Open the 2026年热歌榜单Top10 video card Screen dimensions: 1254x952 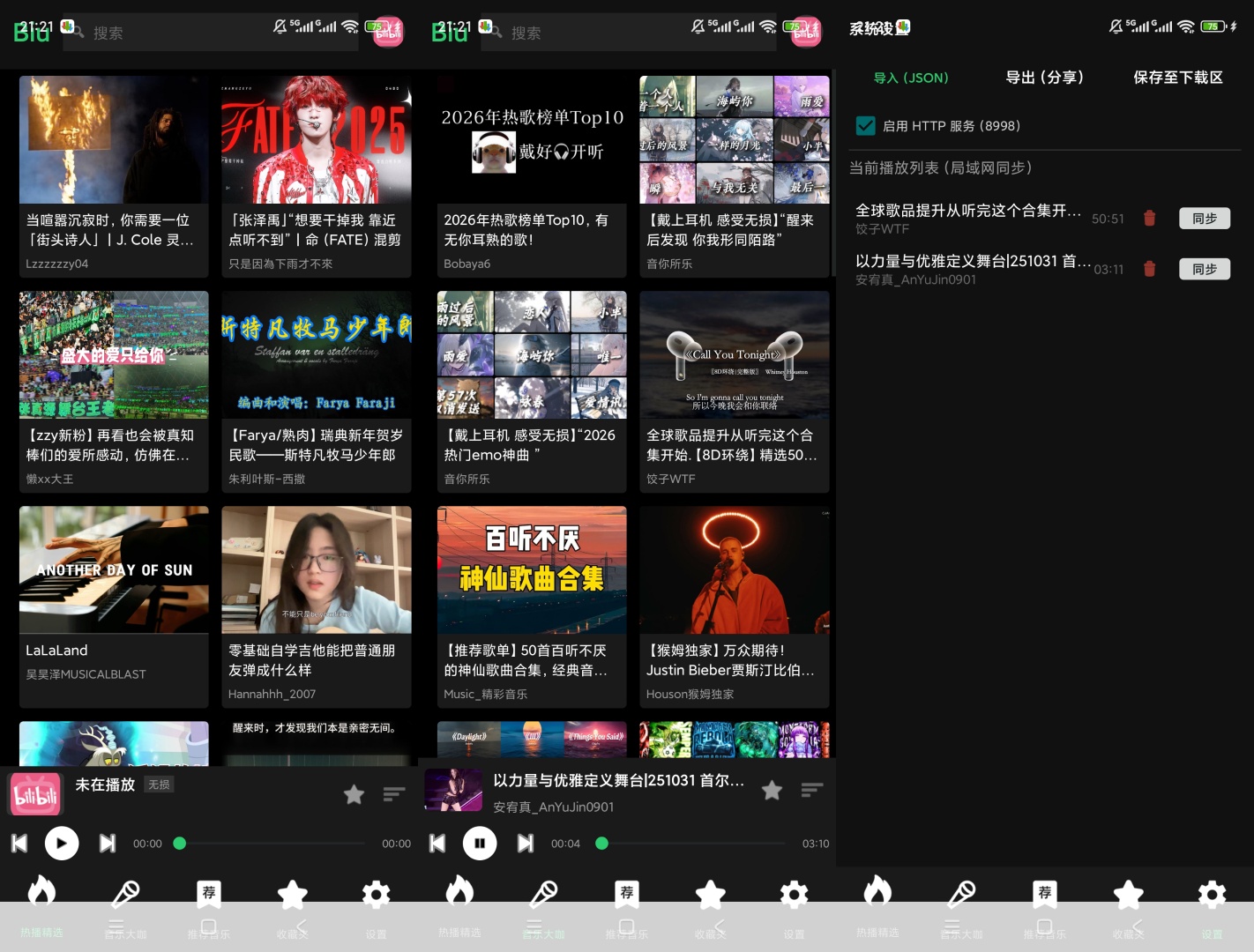532,176
